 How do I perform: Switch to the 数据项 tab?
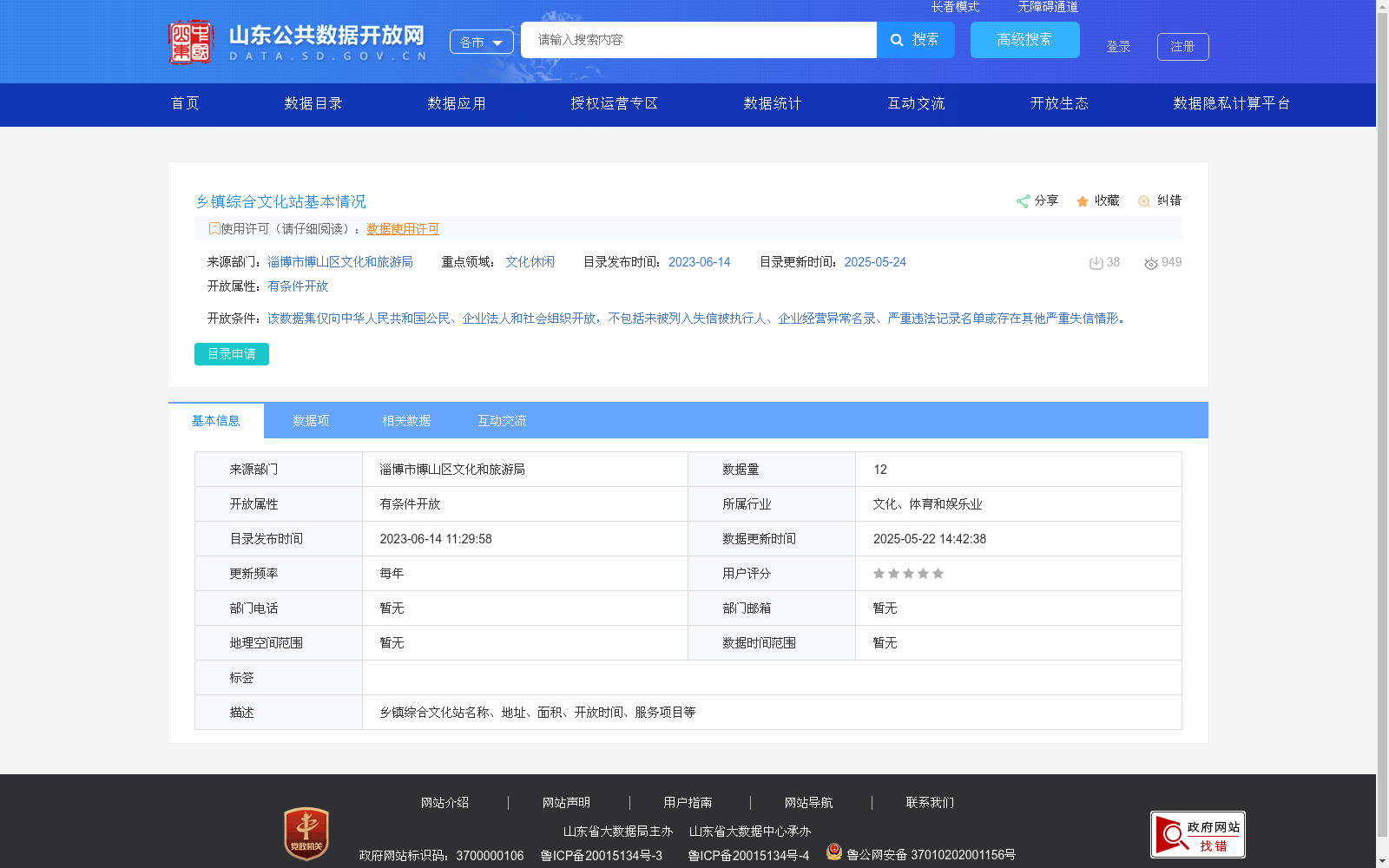click(311, 421)
